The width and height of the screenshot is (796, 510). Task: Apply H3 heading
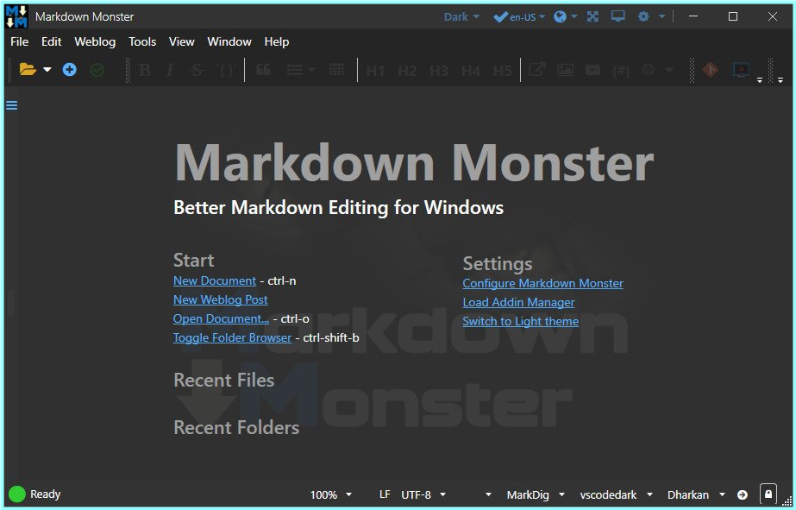coord(439,71)
